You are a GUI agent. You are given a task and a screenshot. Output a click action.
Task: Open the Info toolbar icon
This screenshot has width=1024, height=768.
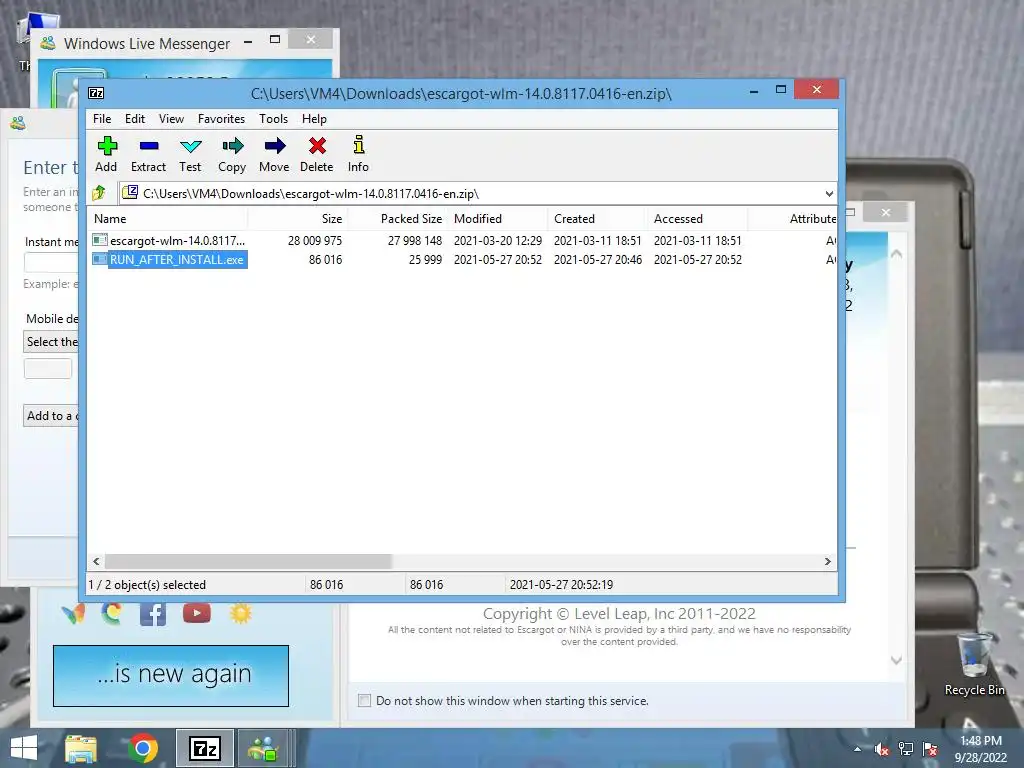point(359,144)
